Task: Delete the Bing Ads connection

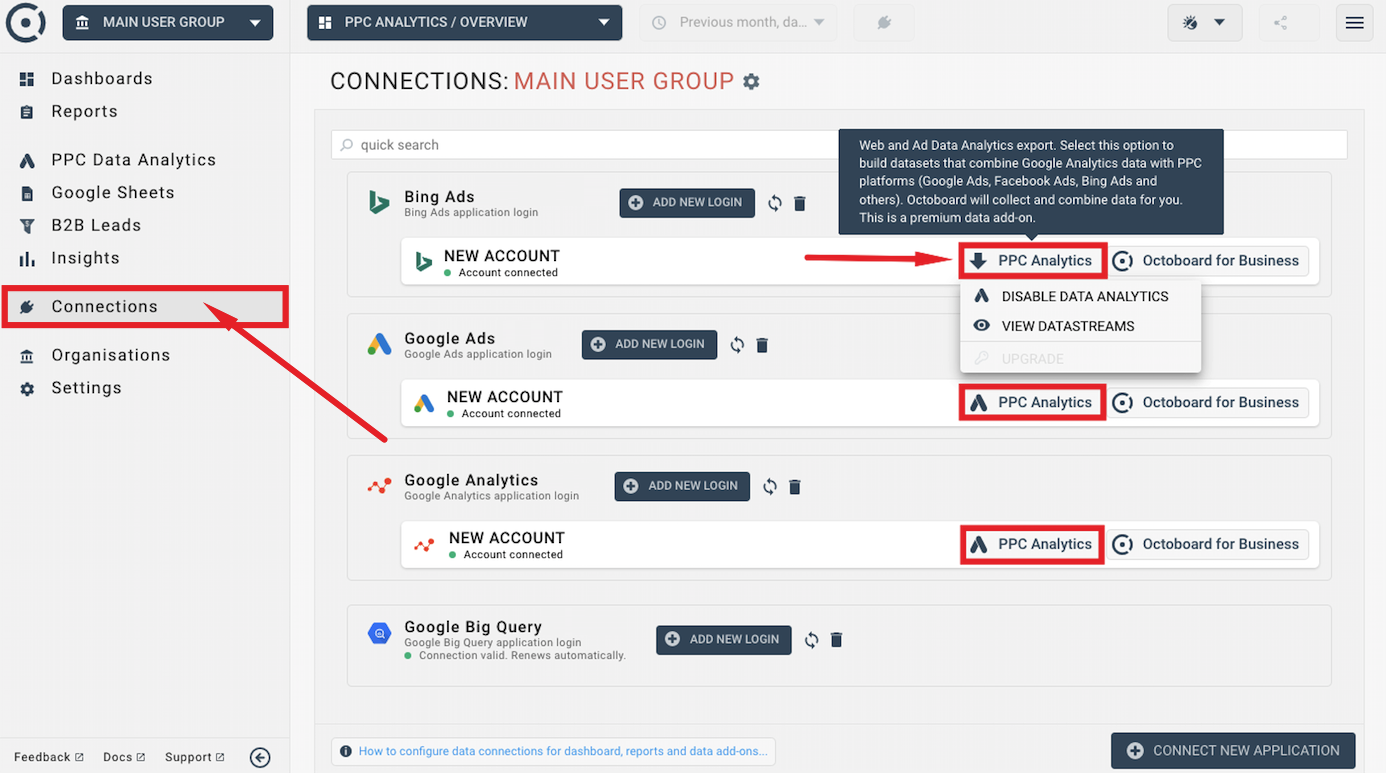Action: tap(800, 203)
